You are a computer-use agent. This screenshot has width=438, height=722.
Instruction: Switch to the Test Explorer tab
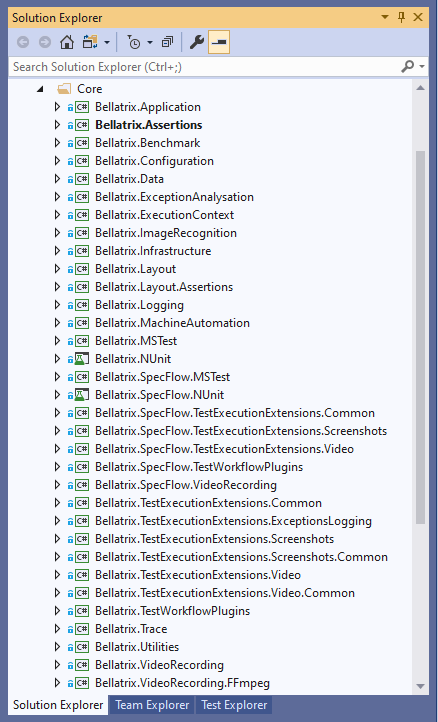point(234,705)
